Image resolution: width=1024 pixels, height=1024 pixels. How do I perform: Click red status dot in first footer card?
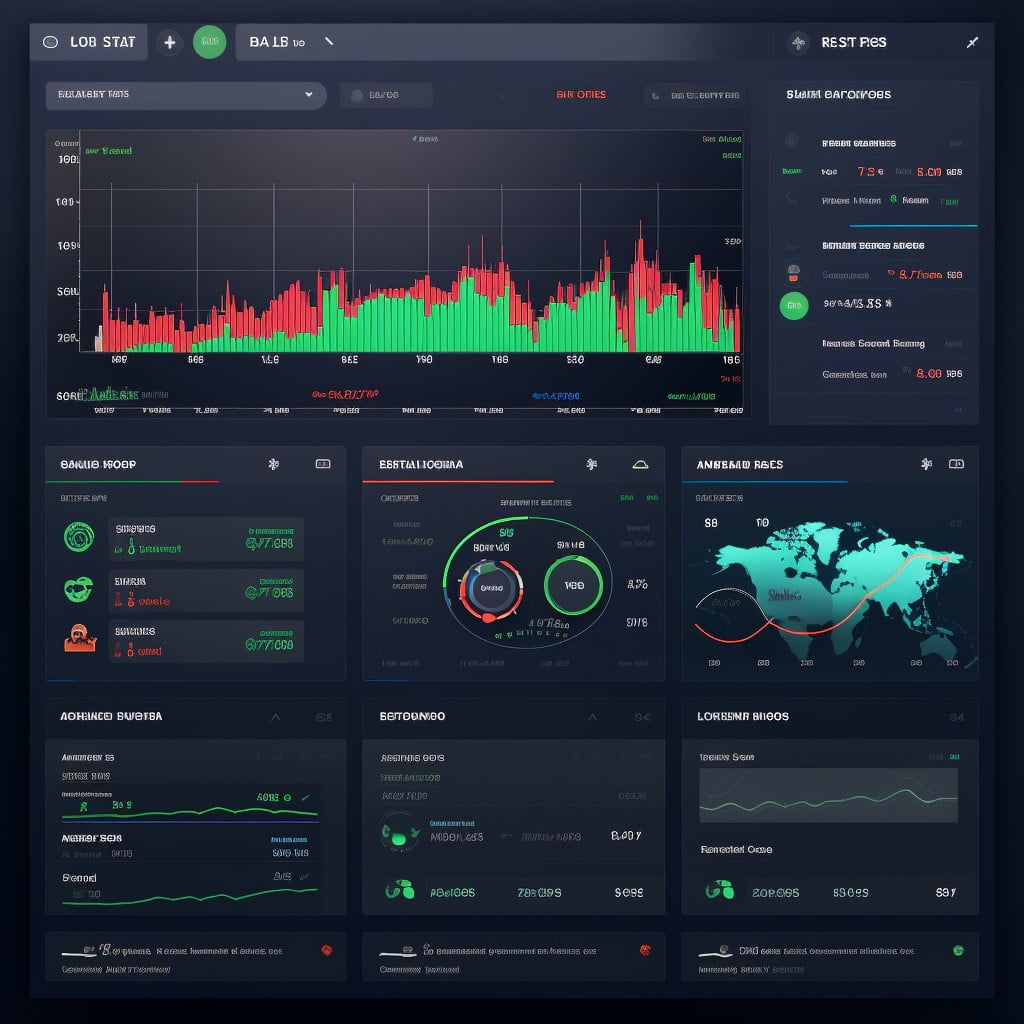327,950
